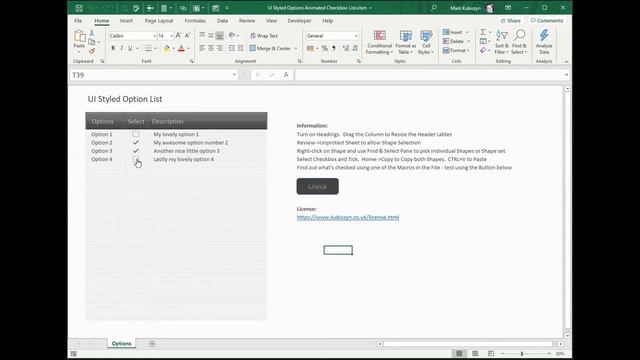Switch to Normal view in the status bar
The width and height of the screenshot is (640, 360).
(459, 353)
